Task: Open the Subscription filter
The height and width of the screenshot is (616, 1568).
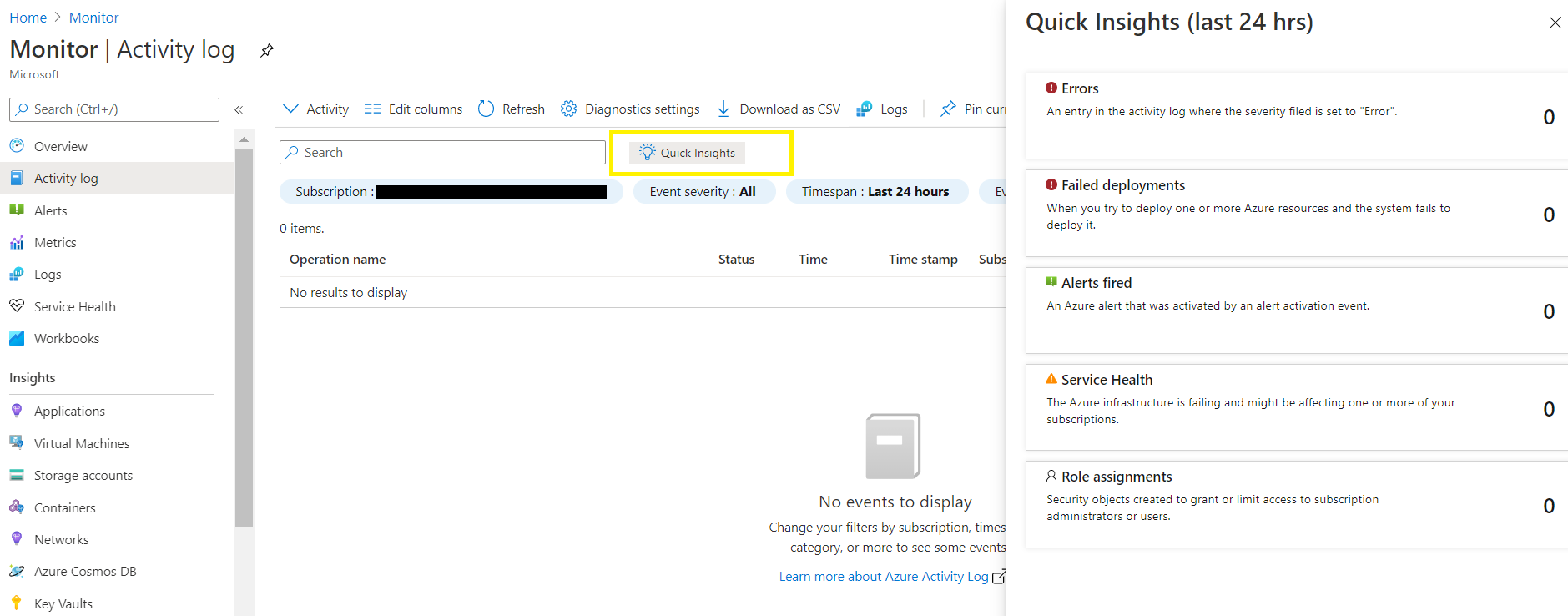Action: pyautogui.click(x=451, y=191)
